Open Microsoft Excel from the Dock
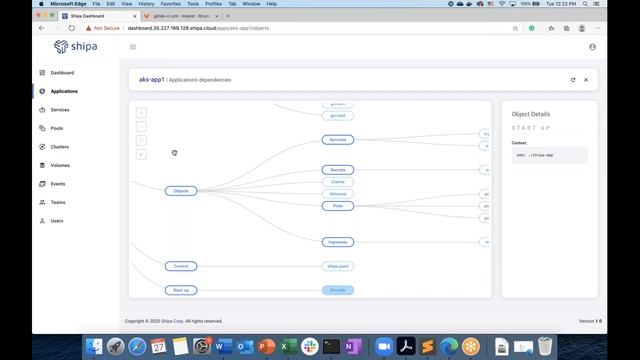The image size is (640, 360). (x=288, y=347)
